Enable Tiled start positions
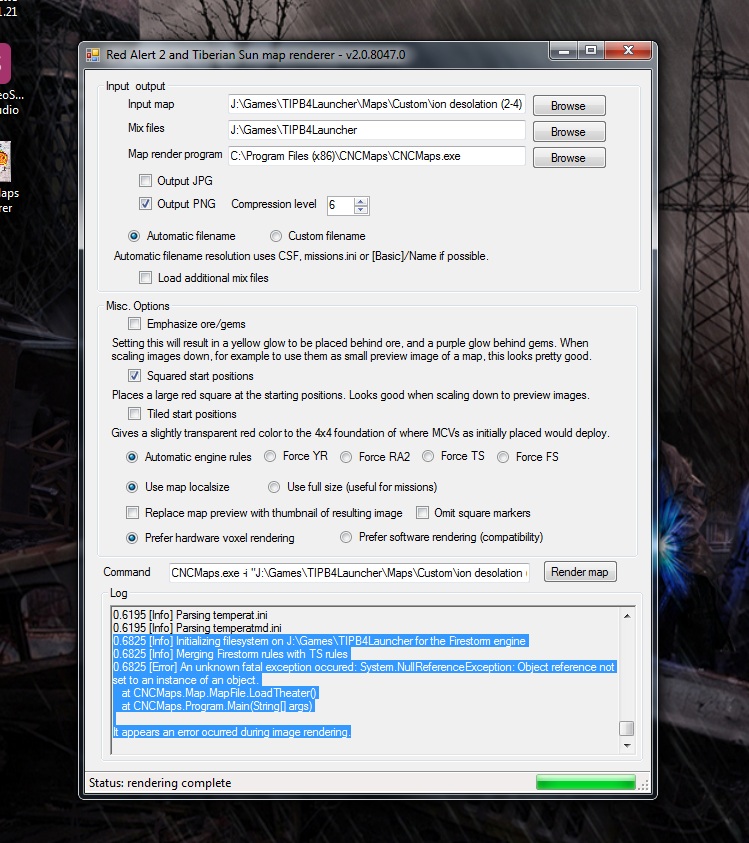 click(135, 414)
